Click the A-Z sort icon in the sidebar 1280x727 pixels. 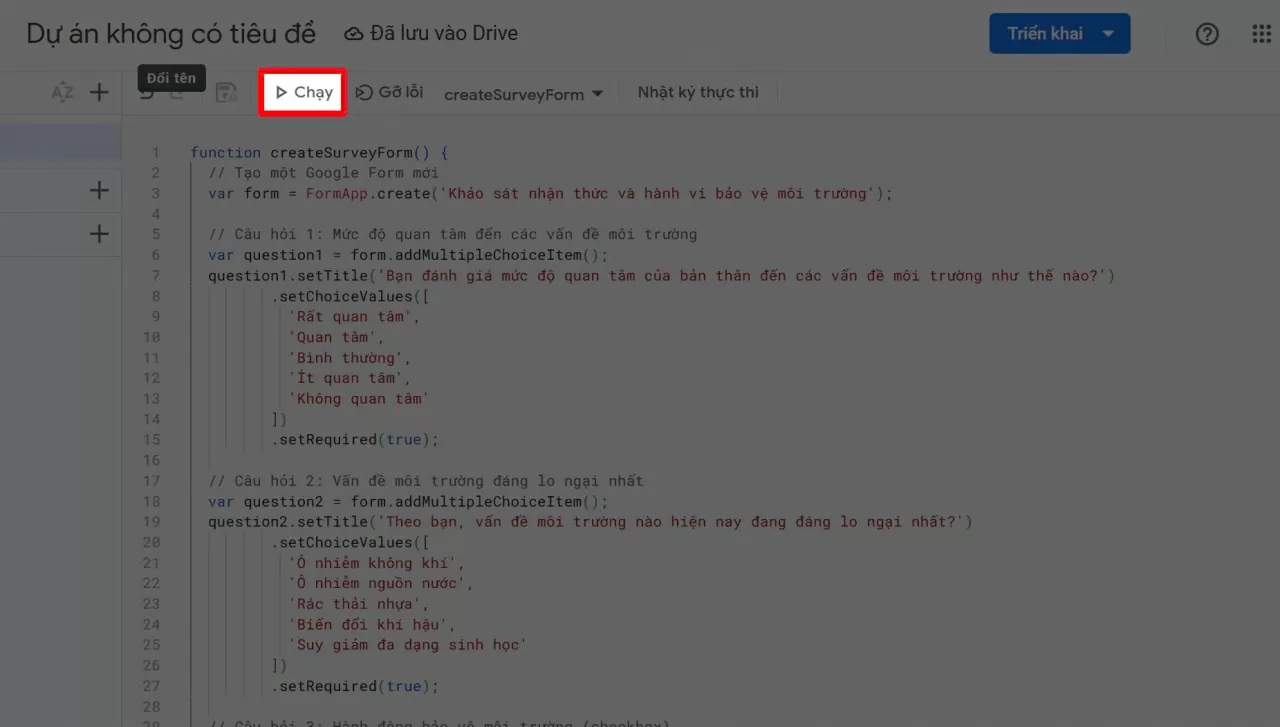coord(62,92)
